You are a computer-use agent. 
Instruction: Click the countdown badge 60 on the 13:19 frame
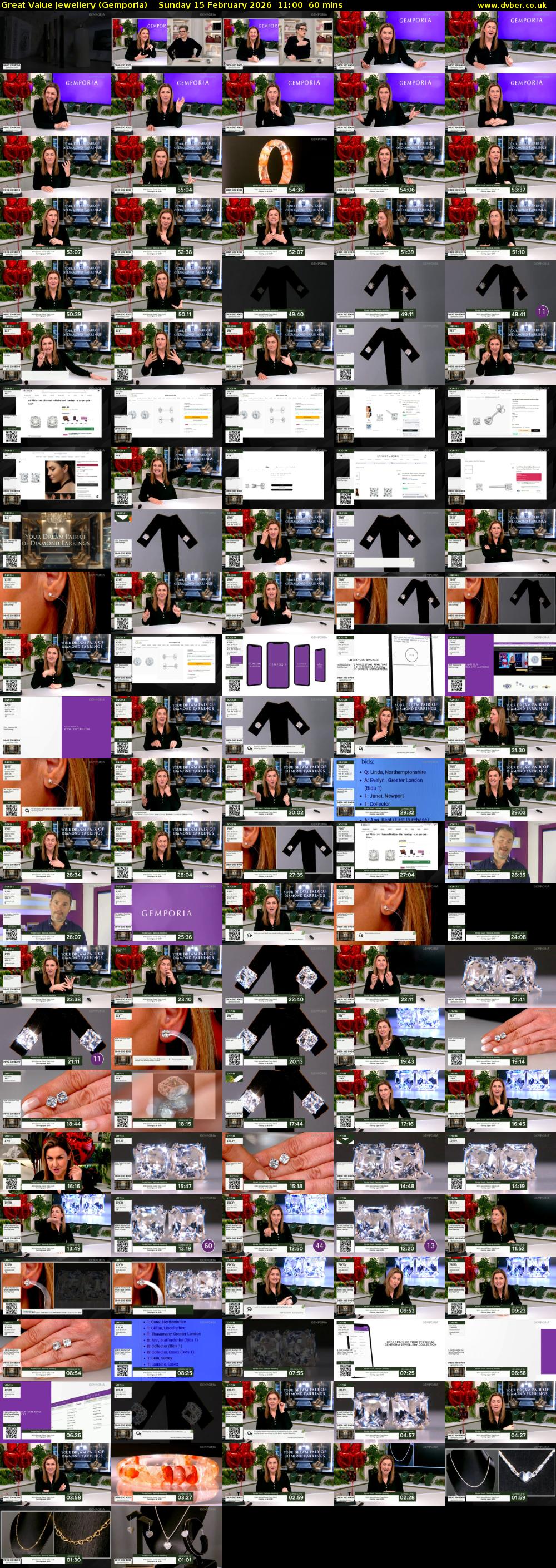[209, 1246]
